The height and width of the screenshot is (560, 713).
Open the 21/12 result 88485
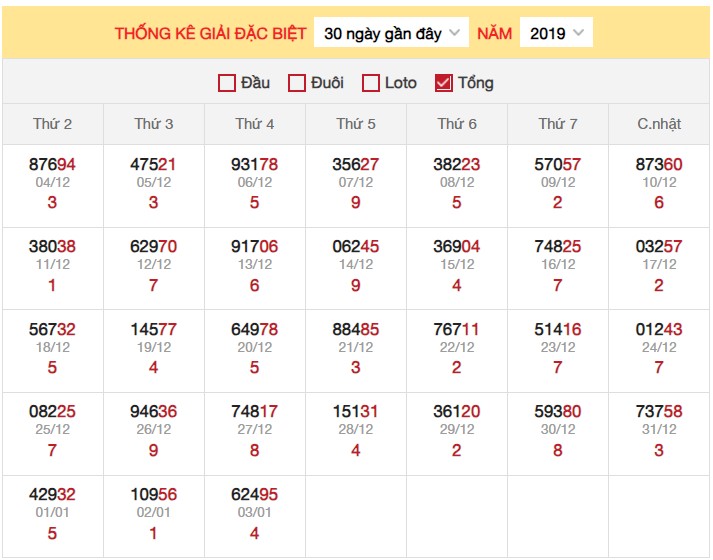coord(356,329)
